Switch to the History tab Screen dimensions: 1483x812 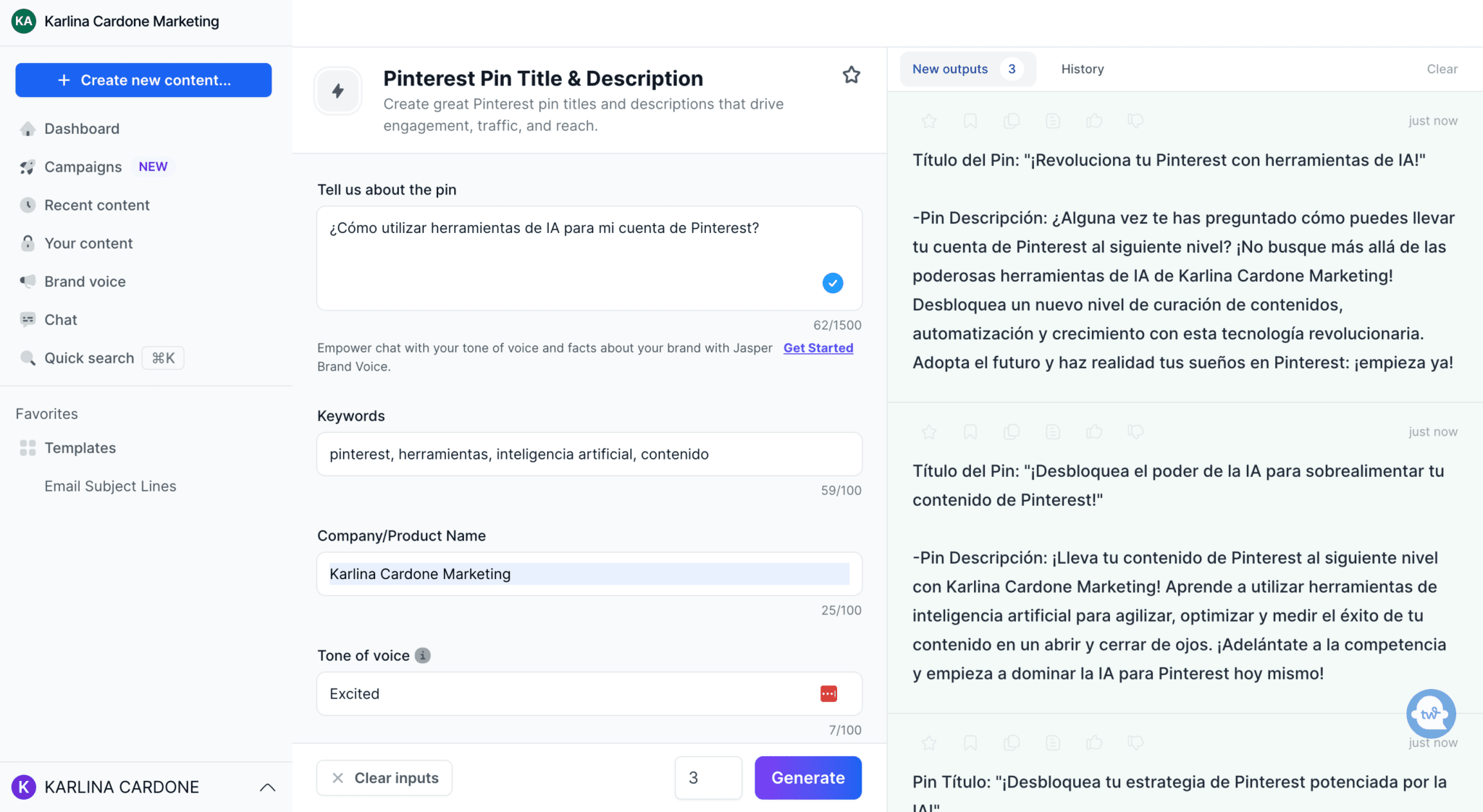[x=1082, y=69]
